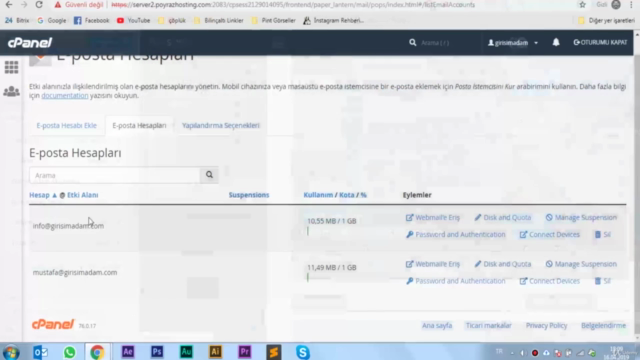
Task: Click the cPanel logo in header
Action: click(x=30, y=42)
